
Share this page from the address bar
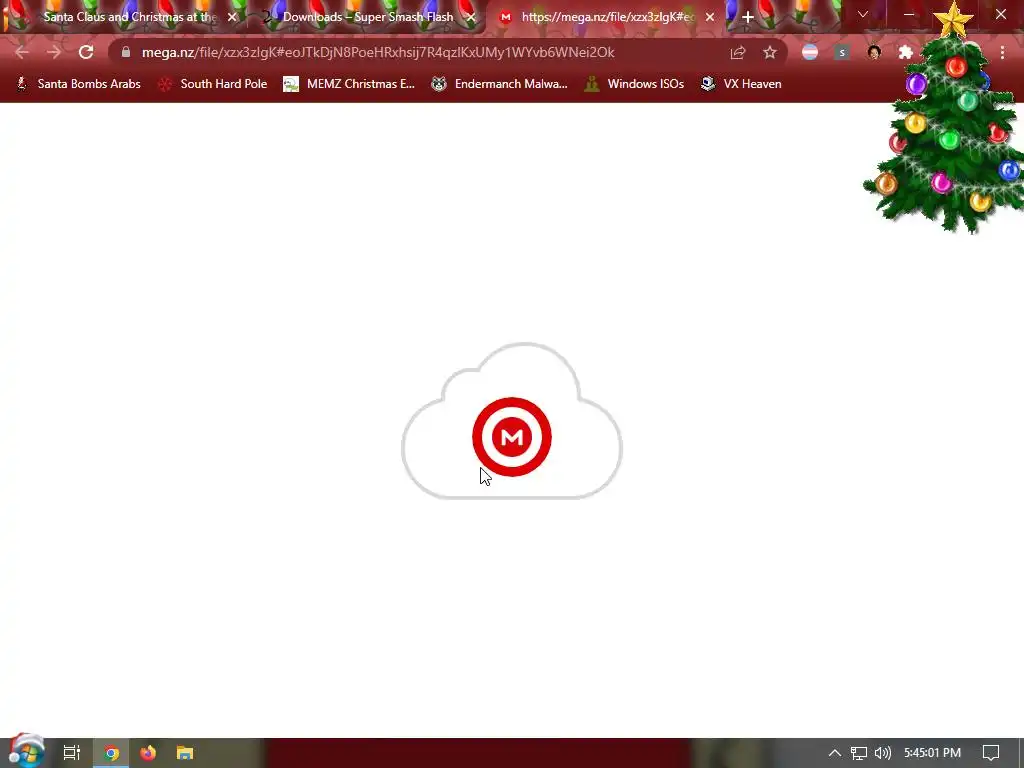[x=738, y=52]
